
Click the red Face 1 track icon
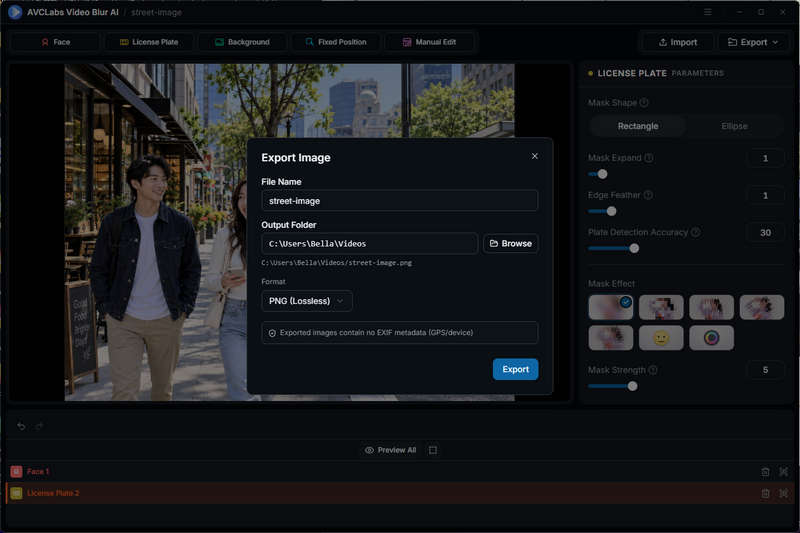[x=16, y=472]
